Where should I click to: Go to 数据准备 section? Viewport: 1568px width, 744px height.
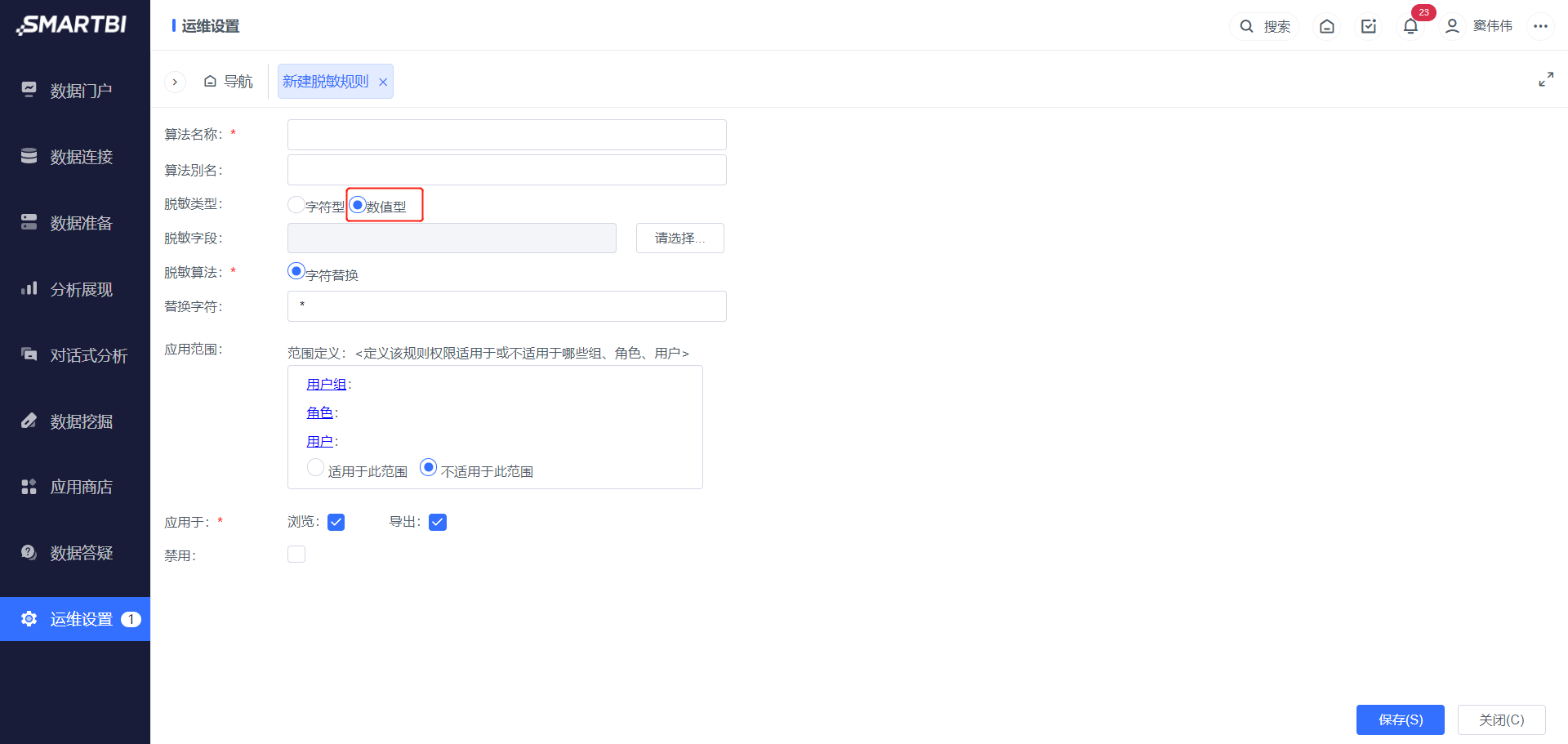[x=75, y=223]
